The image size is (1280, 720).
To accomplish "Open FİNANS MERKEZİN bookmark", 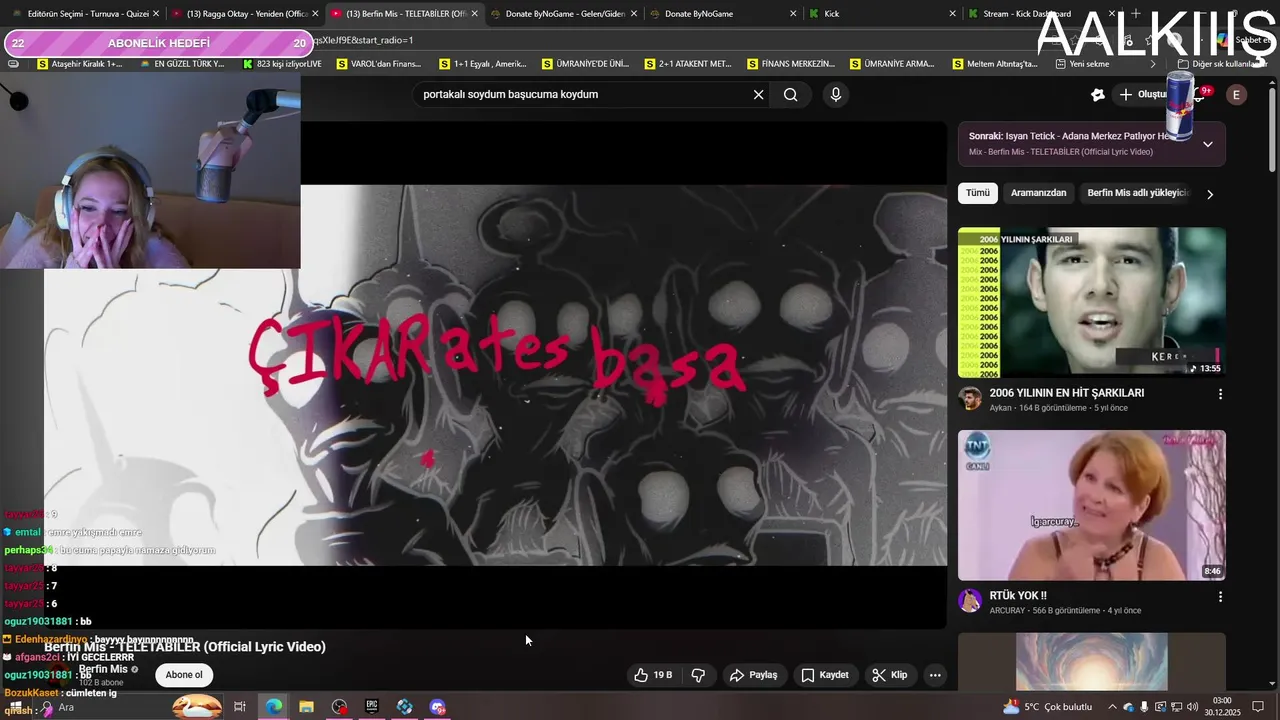I will click(x=790, y=64).
